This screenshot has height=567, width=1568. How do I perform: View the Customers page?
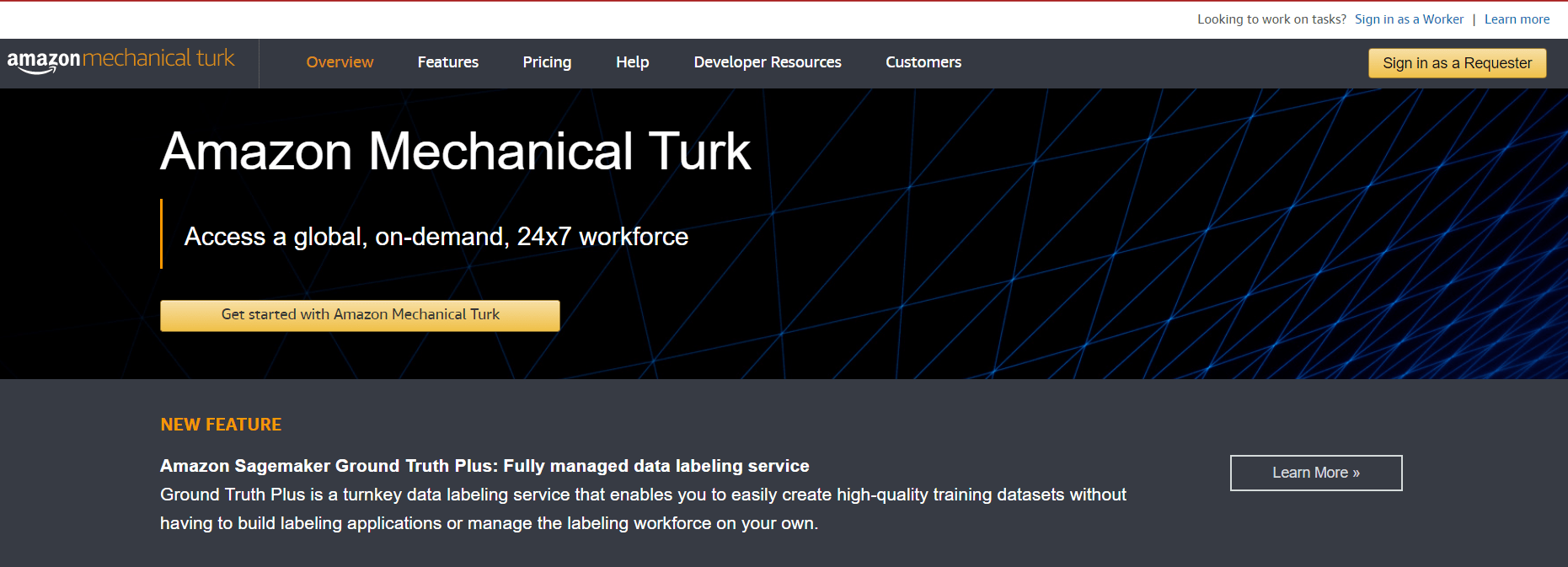(x=923, y=62)
